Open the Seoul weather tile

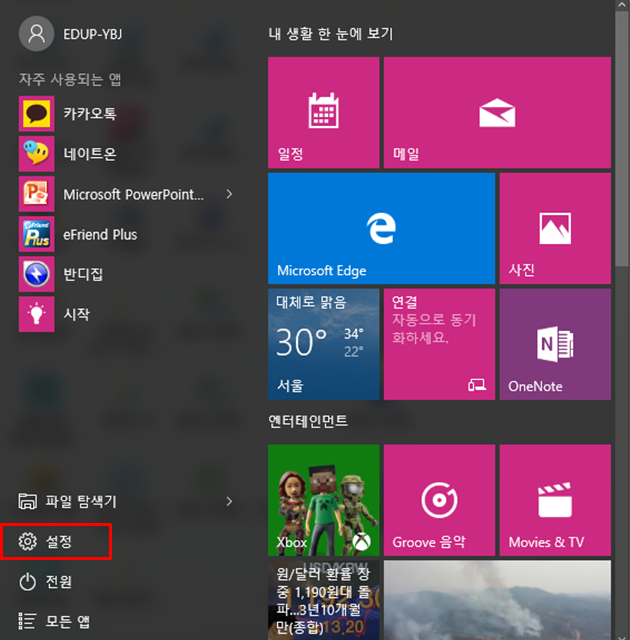click(324, 344)
